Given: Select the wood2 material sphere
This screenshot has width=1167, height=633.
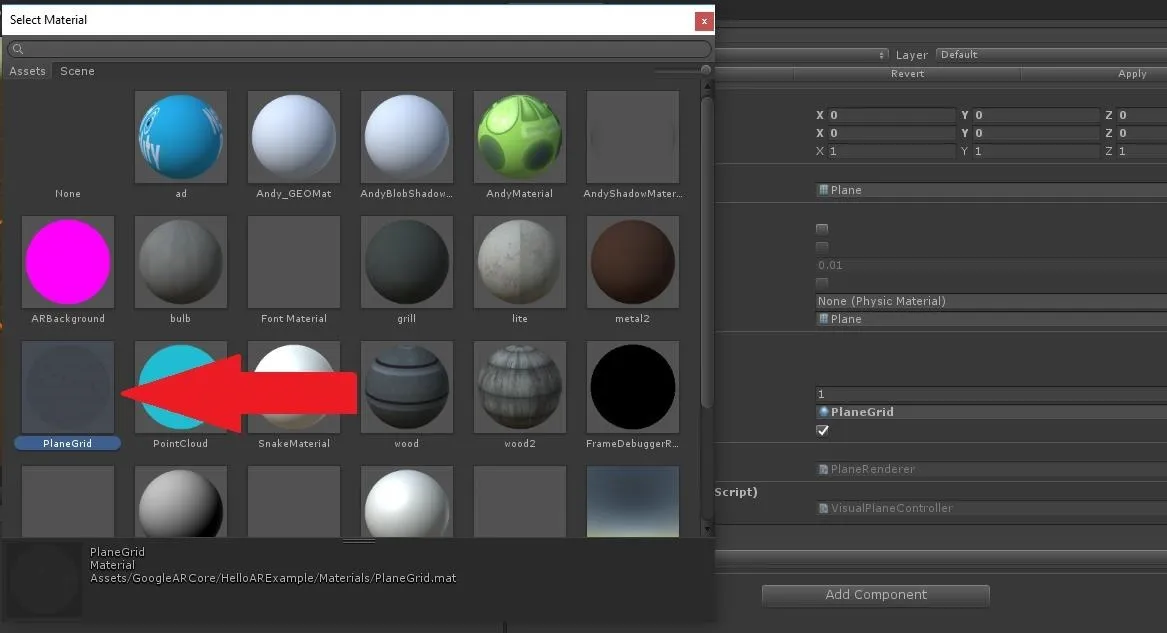Looking at the screenshot, I should [x=519, y=387].
